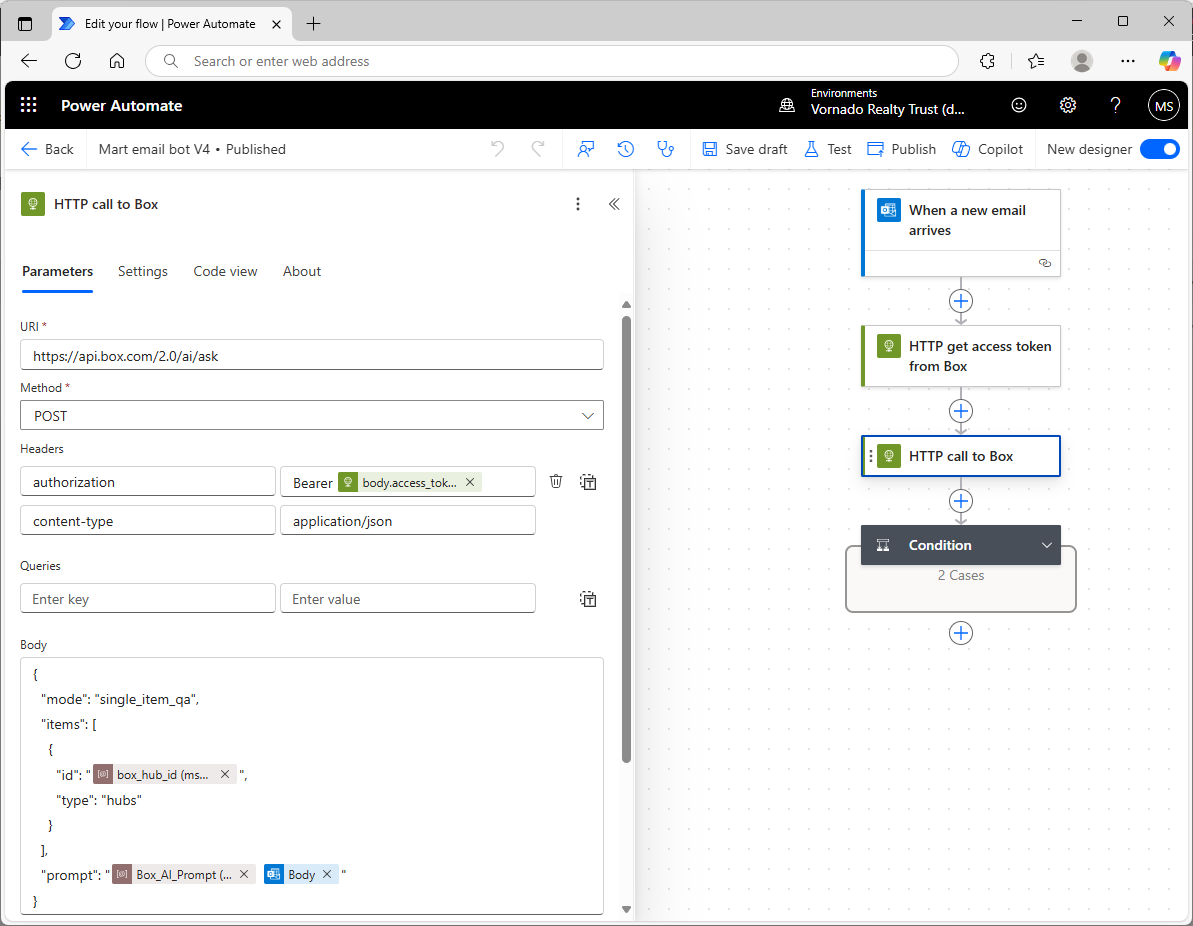The height and width of the screenshot is (926, 1193).
Task: Collapse the HTTP call to Box panel
Action: pos(614,204)
